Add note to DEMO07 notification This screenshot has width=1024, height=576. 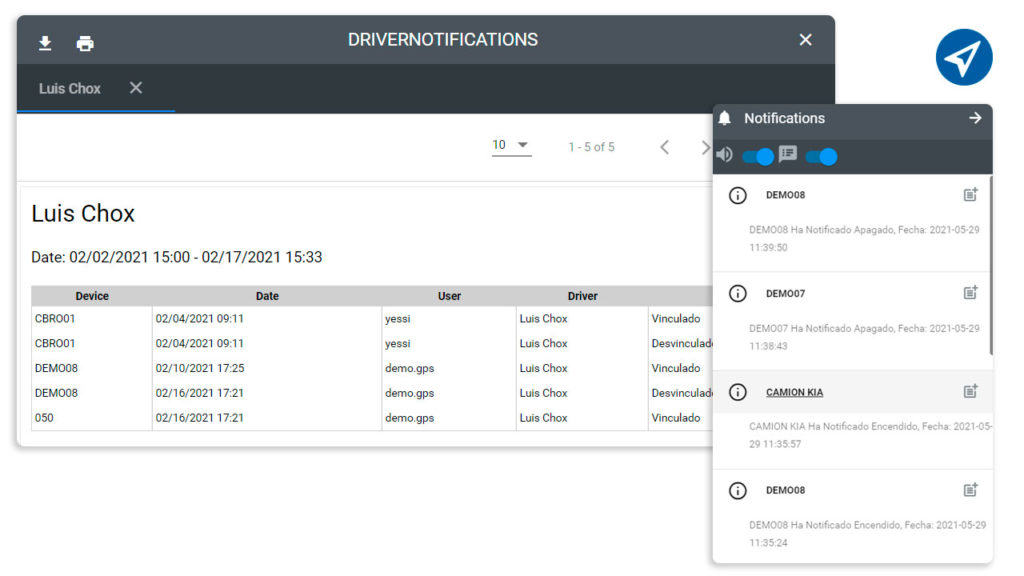[970, 293]
